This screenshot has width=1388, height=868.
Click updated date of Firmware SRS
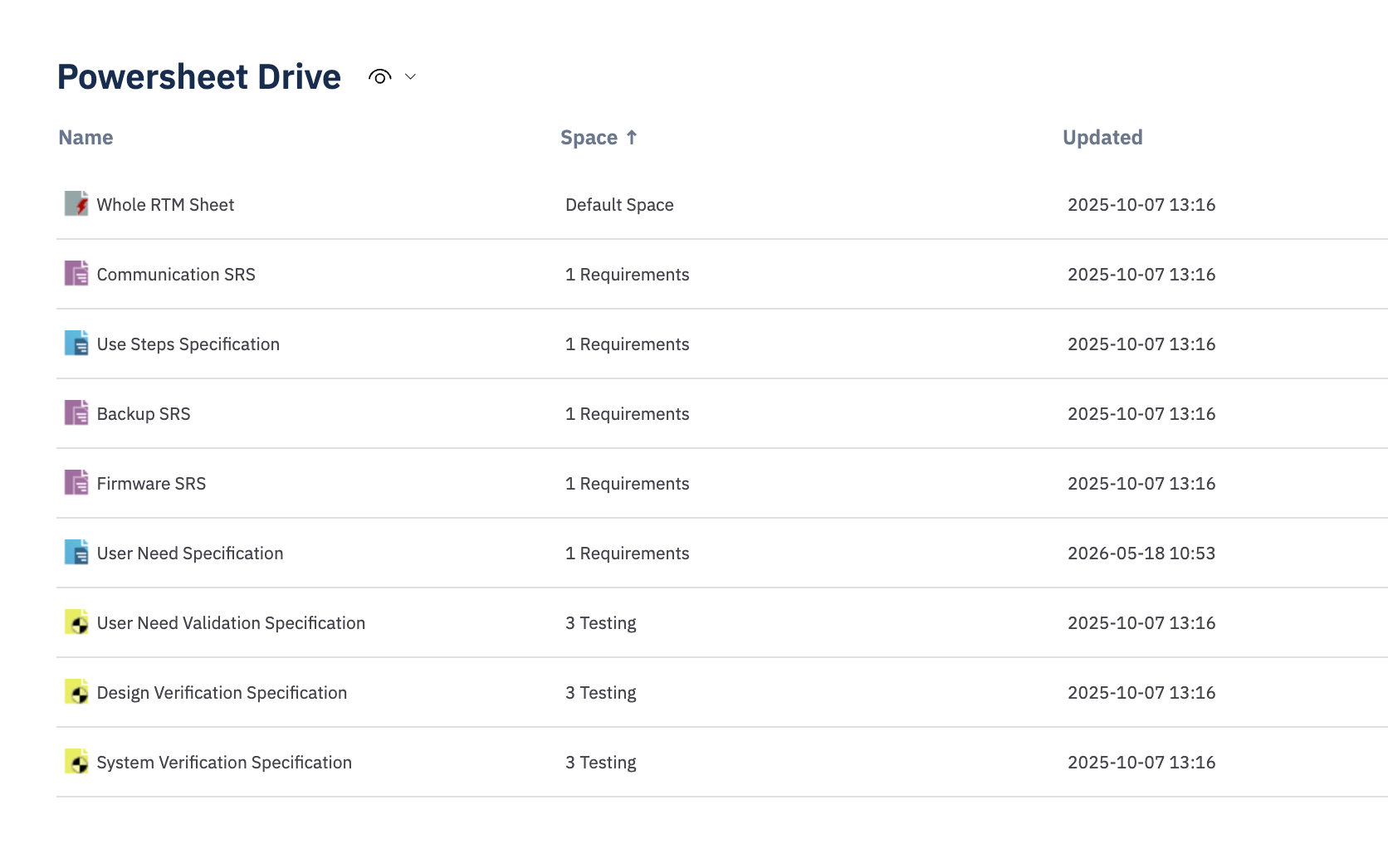tap(1141, 484)
